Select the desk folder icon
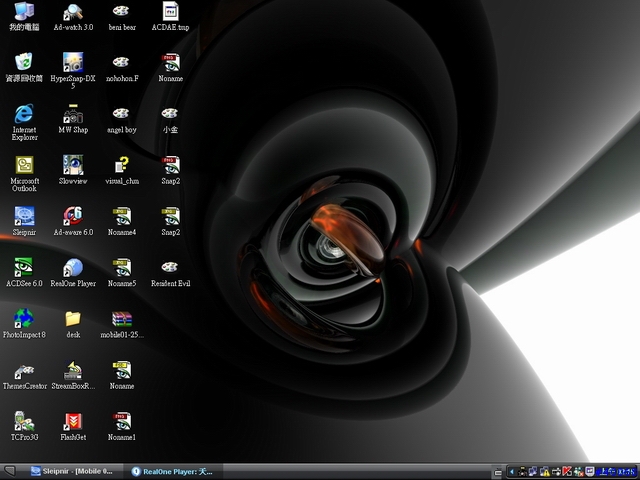Viewport: 640px width, 480px height. coord(73,318)
